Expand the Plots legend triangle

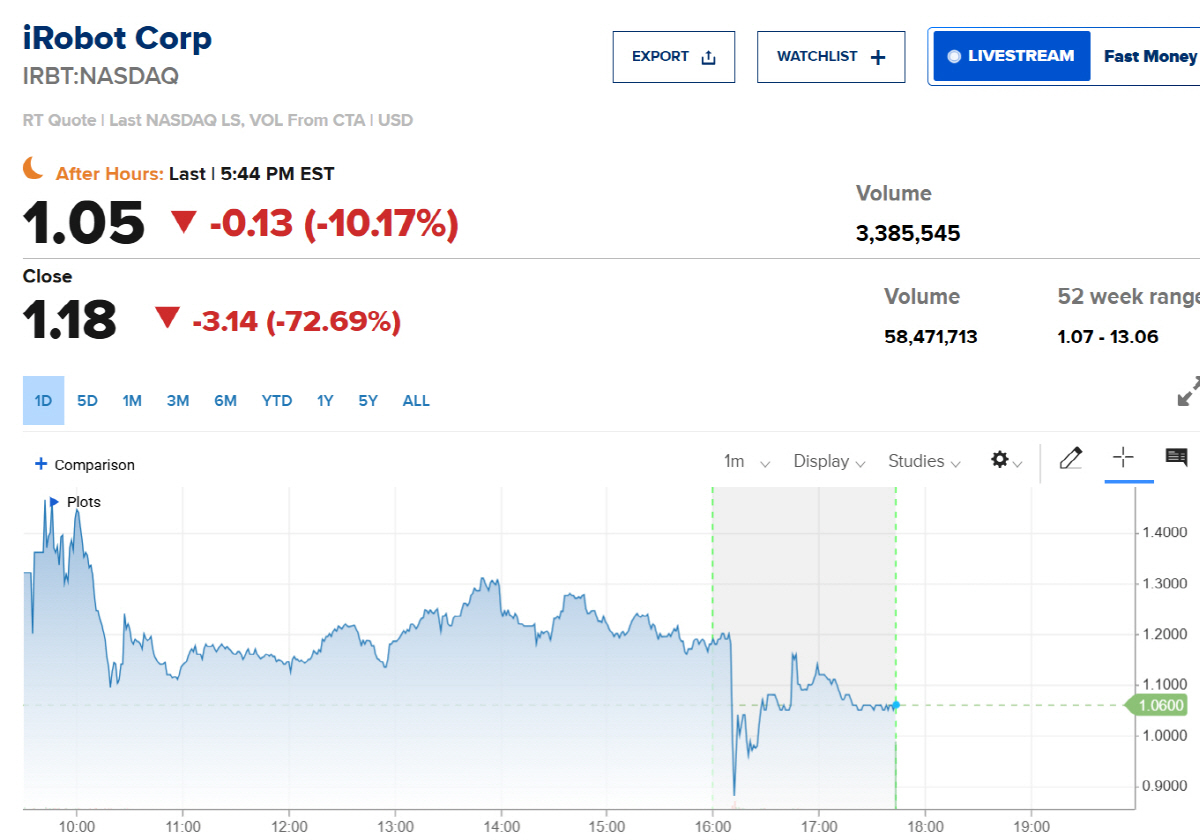(x=54, y=502)
